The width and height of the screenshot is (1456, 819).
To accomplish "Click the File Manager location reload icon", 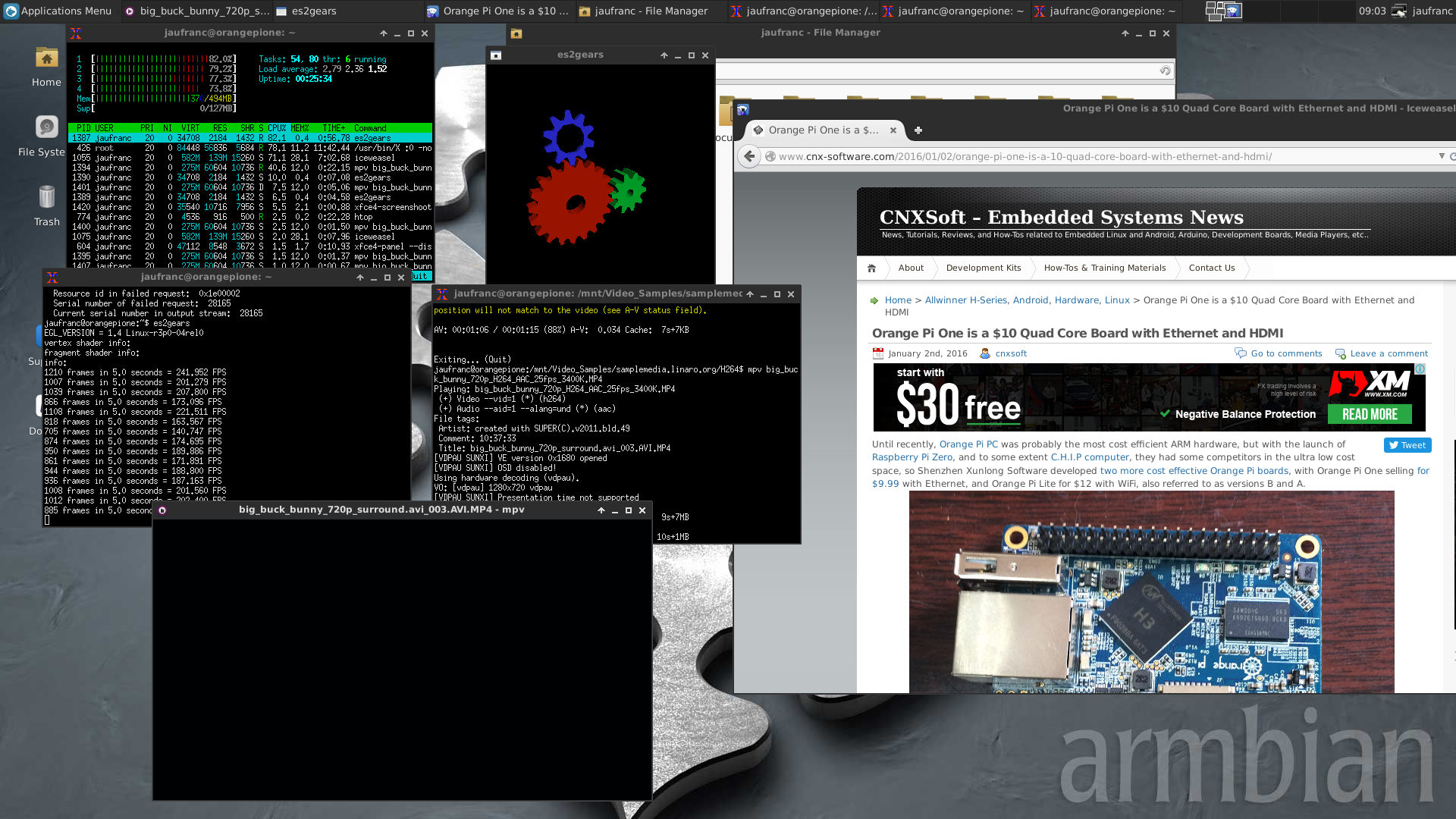I will pyautogui.click(x=1165, y=71).
